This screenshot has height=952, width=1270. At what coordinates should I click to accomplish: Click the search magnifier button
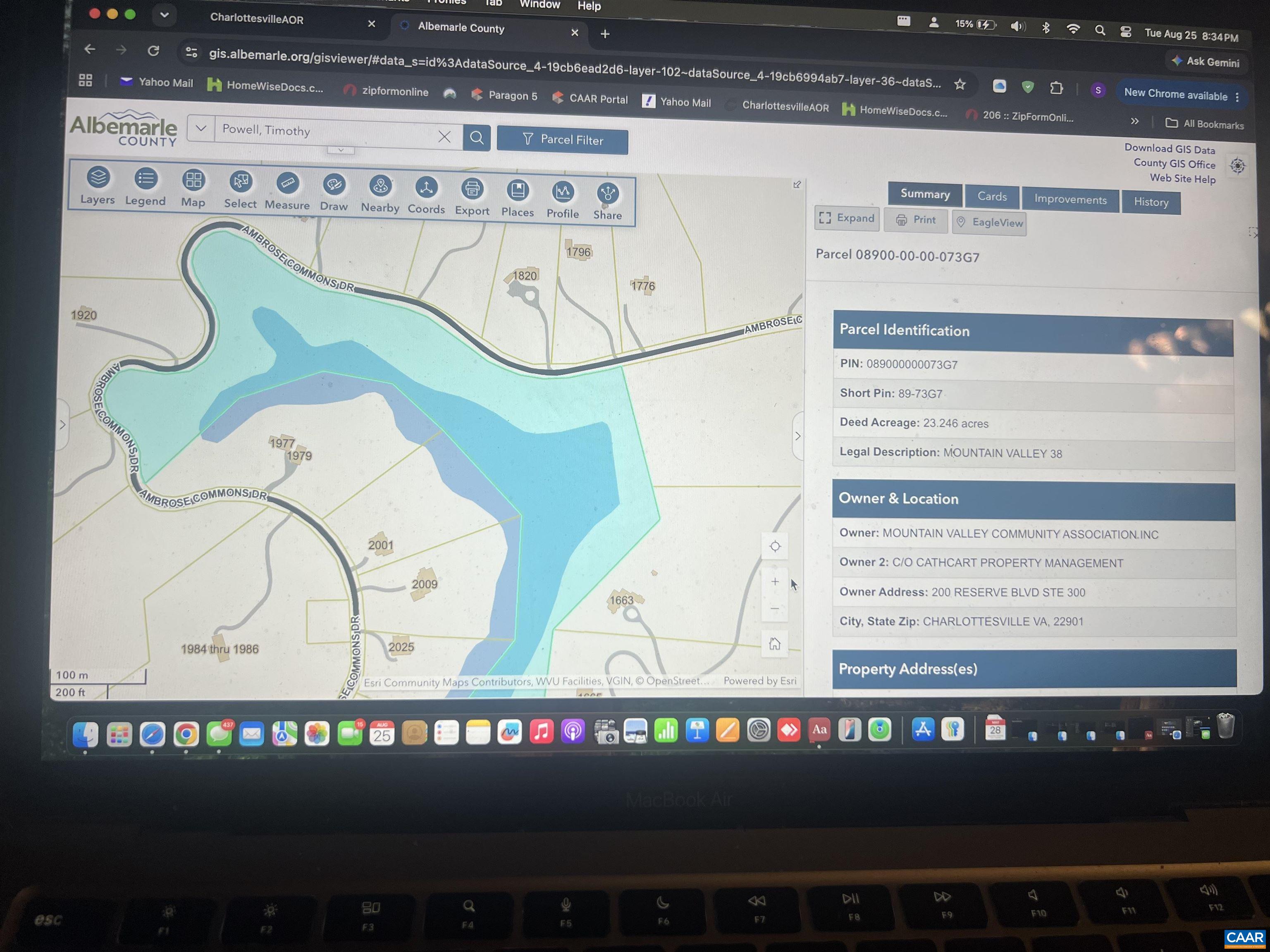477,138
